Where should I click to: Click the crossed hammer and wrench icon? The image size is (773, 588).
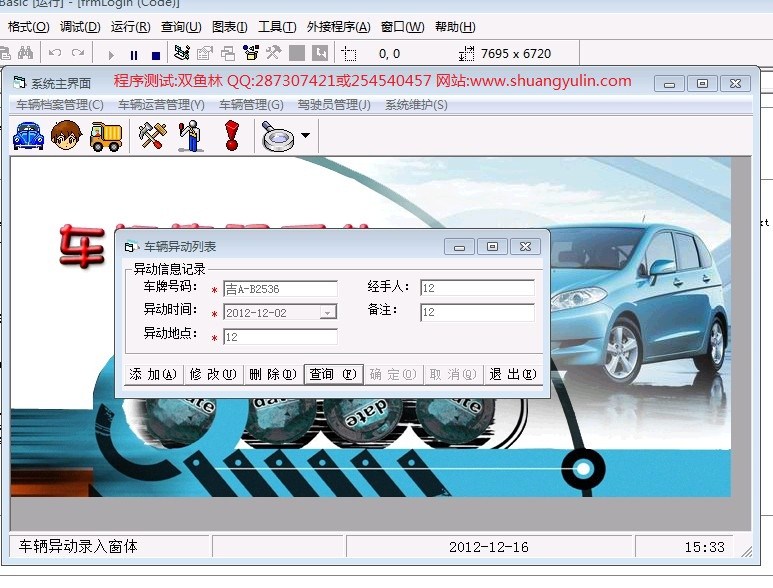(152, 135)
